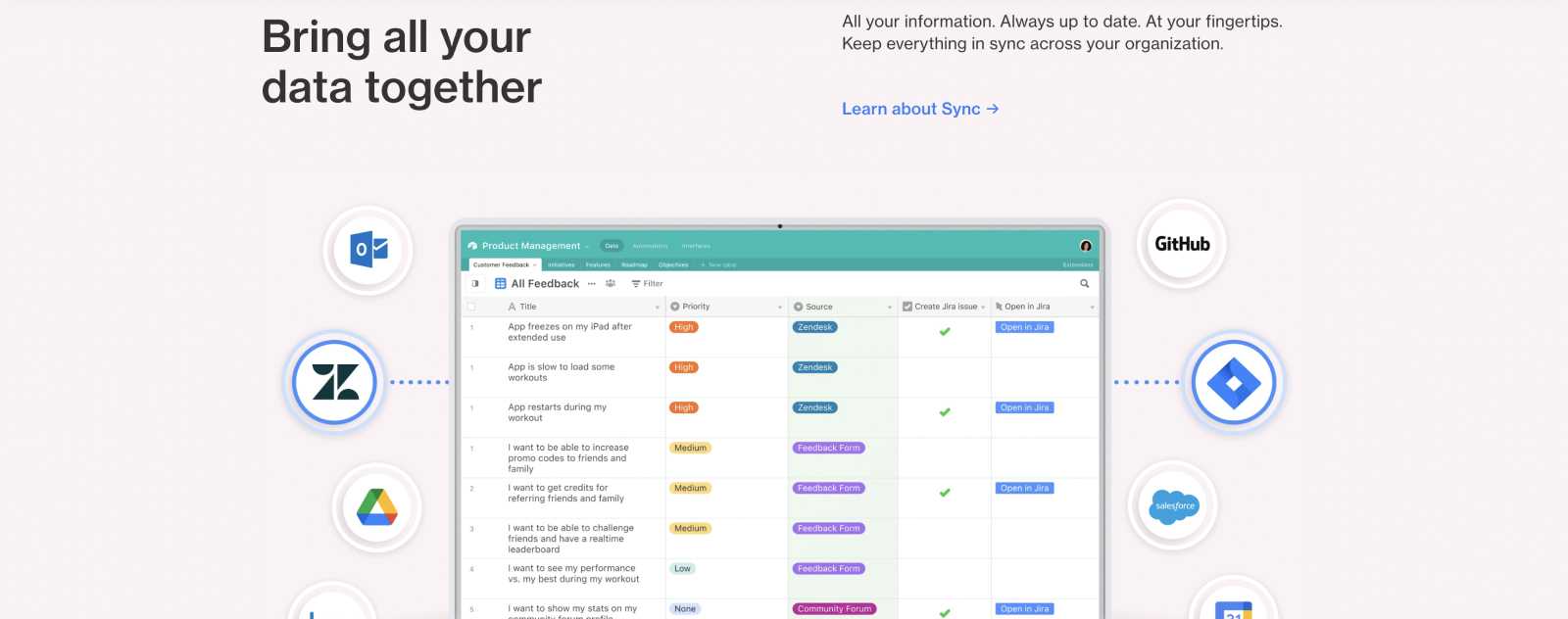This screenshot has width=1568, height=619.
Task: Click the Filter icon in the view toolbar
Action: (636, 284)
